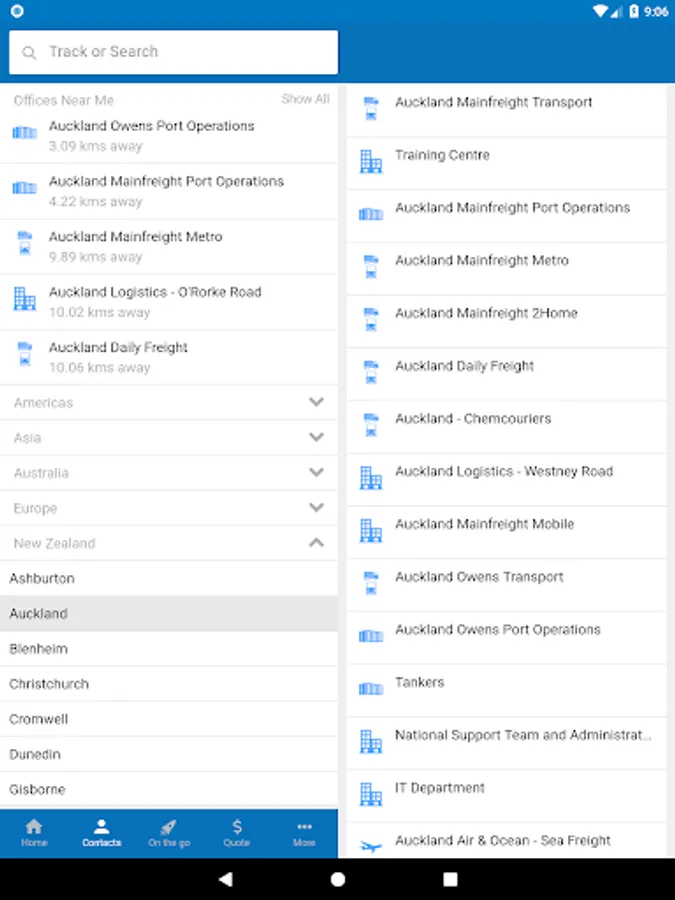
Task: Tap the Android Back button
Action: 226,879
